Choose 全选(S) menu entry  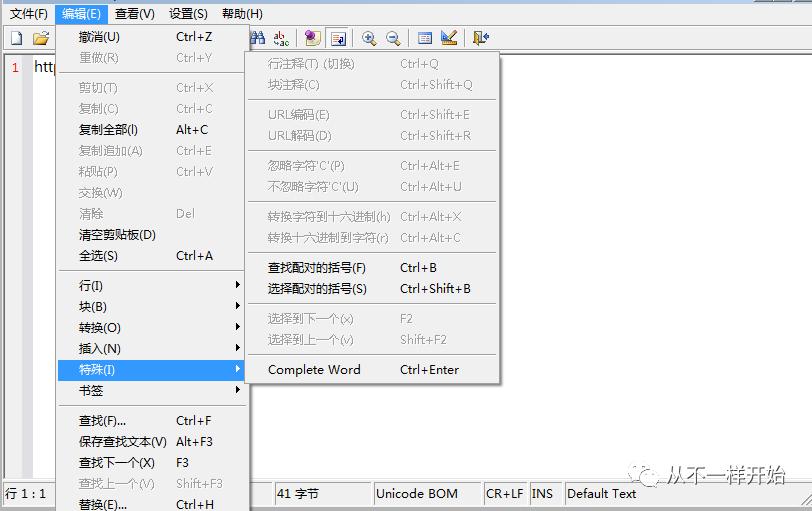tap(151, 256)
